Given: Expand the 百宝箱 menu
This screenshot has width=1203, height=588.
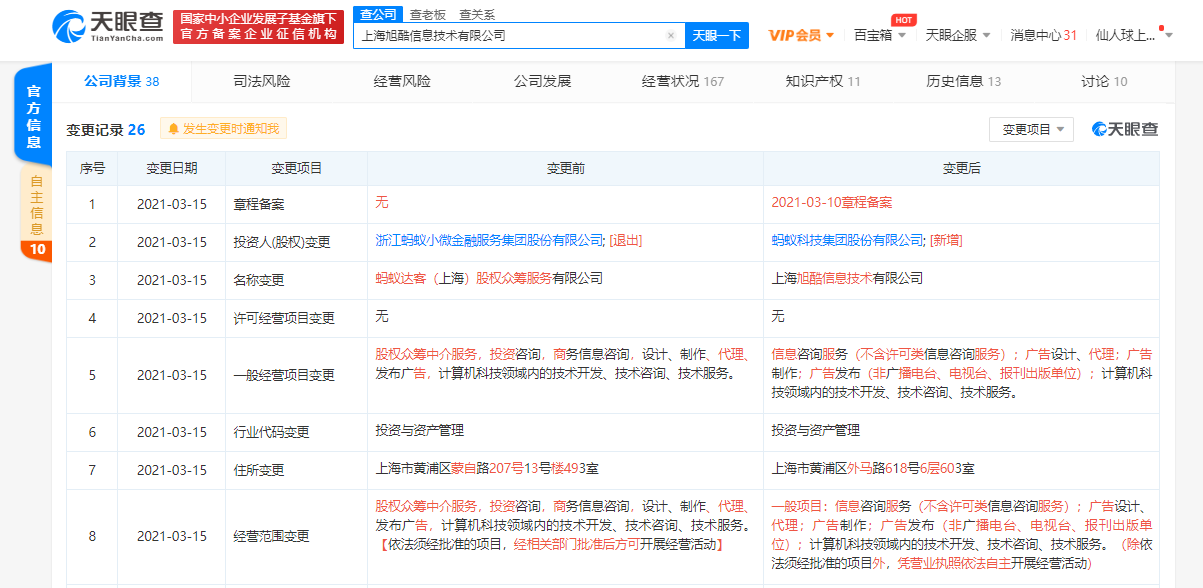Looking at the screenshot, I should point(880,35).
